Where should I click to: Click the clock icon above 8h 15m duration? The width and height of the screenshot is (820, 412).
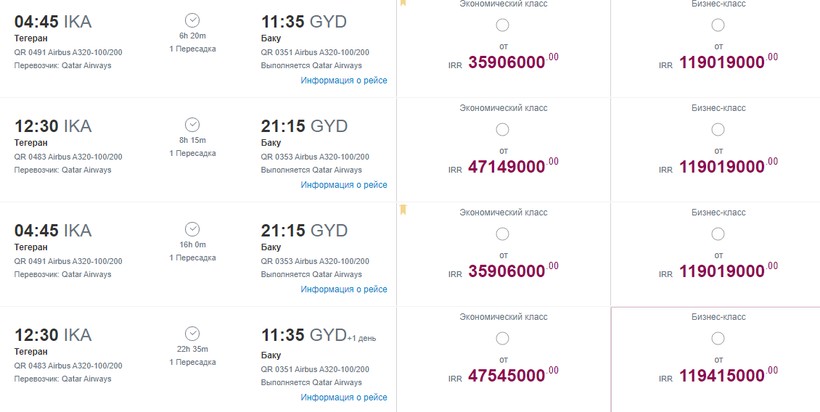[192, 125]
